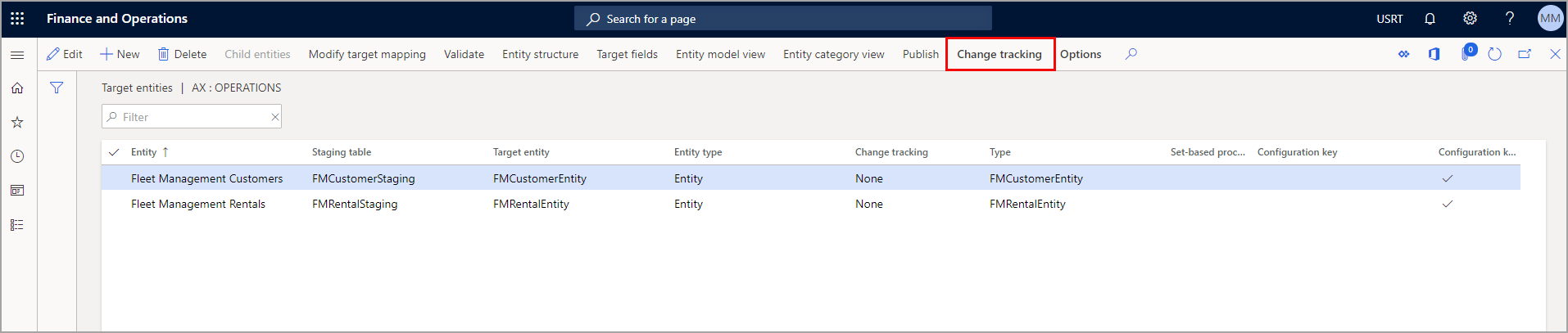Click FMCustomerEntity in Target entity column
This screenshot has height=333, width=1568.
540,178
